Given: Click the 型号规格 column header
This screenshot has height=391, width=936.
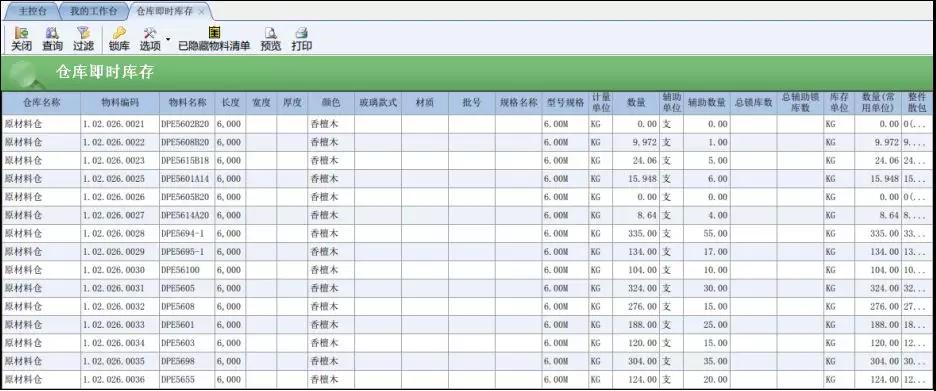Looking at the screenshot, I should click(565, 103).
